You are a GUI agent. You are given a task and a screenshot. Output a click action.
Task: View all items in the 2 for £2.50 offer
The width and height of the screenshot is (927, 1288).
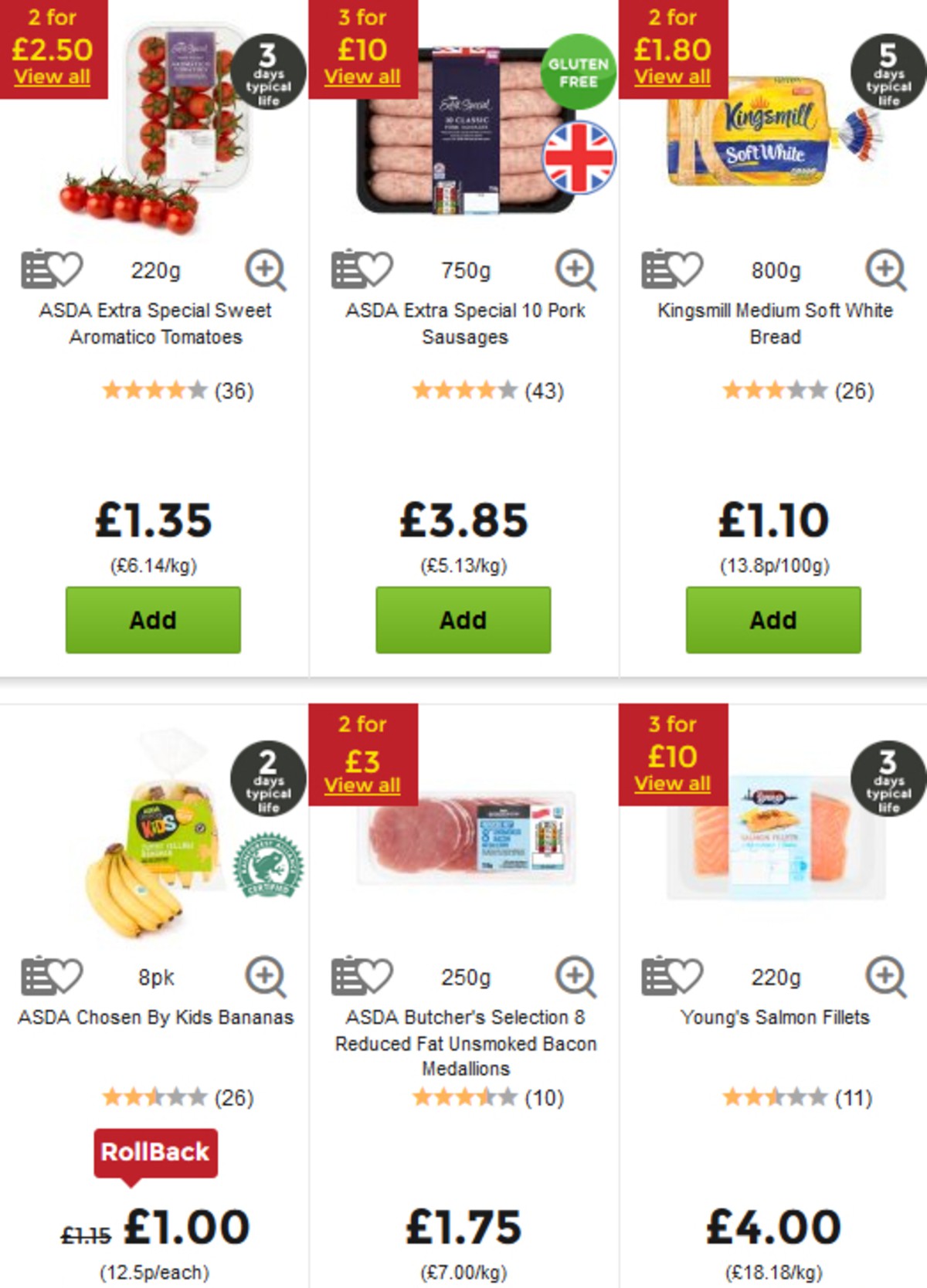click(x=51, y=76)
